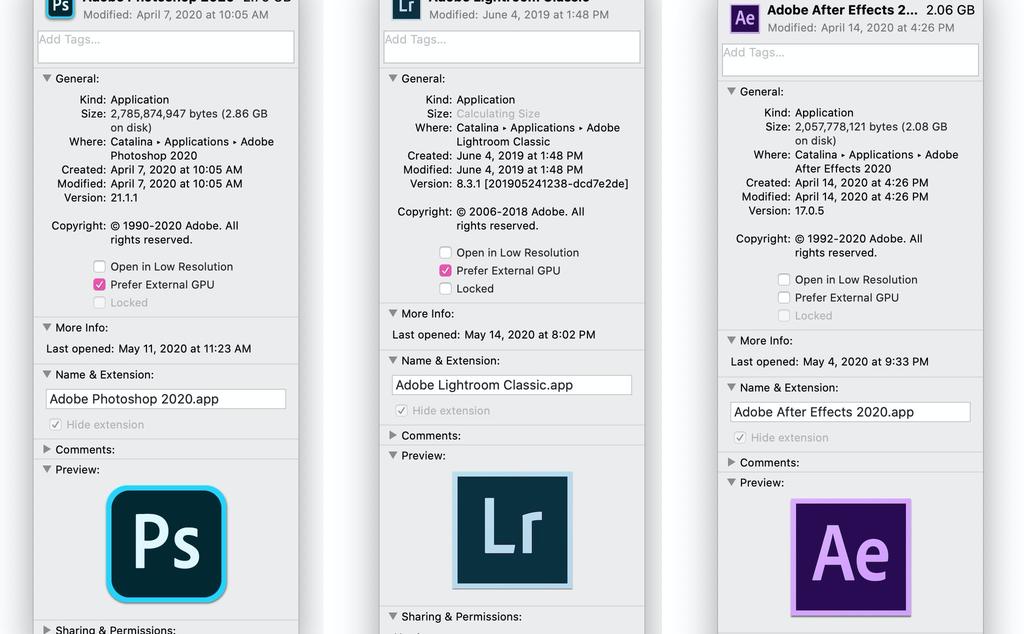The width and height of the screenshot is (1024, 634).
Task: Collapse the General section in Photoshop window
Action: [47, 78]
